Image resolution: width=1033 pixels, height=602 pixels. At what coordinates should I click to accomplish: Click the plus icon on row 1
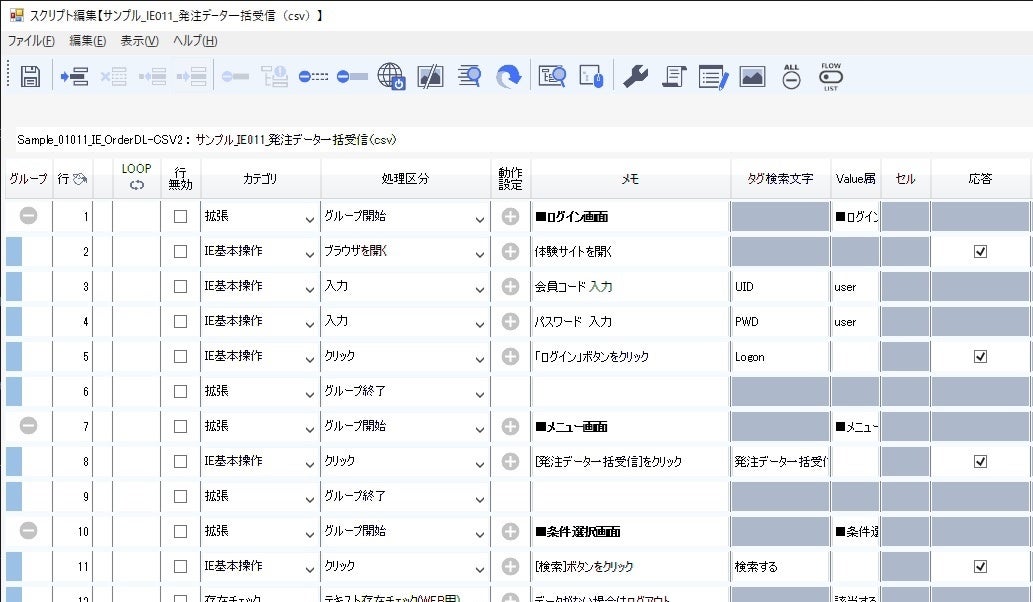[x=510, y=217]
